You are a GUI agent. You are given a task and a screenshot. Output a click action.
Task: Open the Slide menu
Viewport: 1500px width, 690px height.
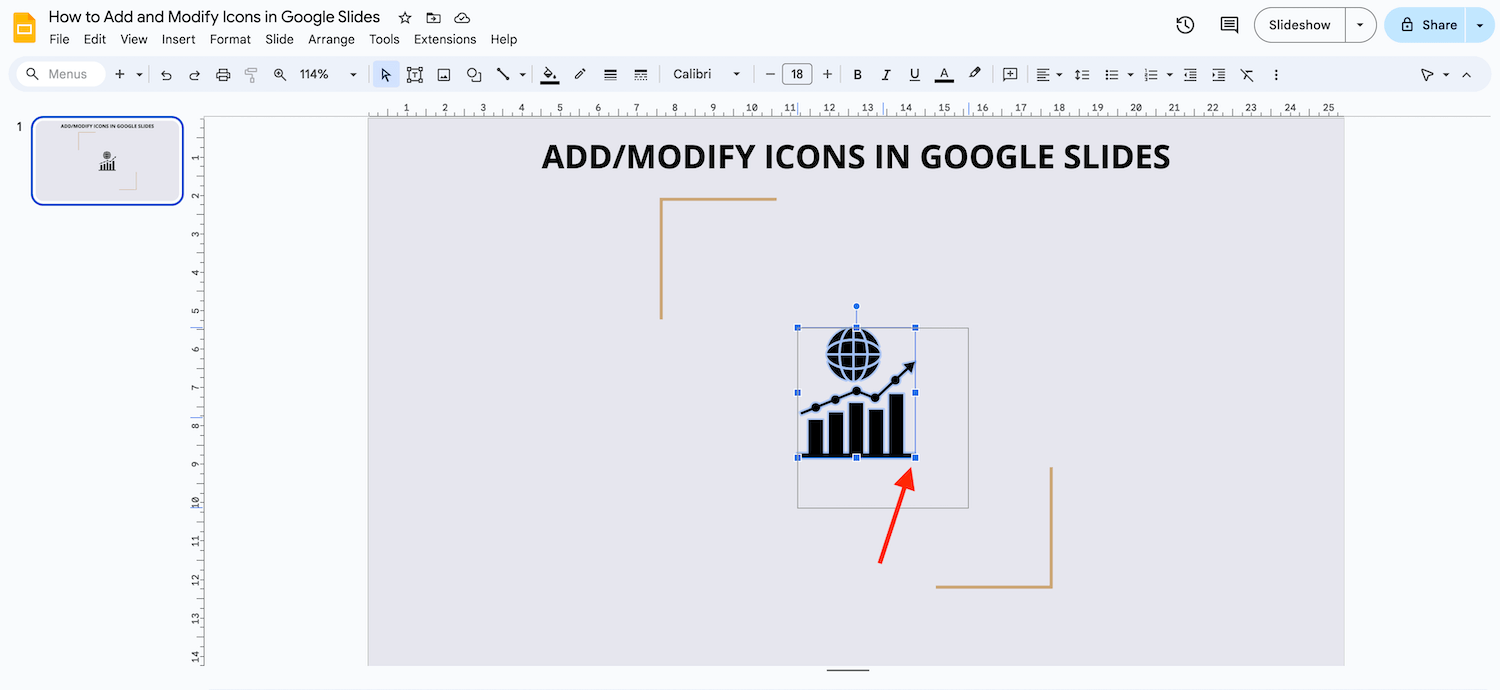(280, 39)
